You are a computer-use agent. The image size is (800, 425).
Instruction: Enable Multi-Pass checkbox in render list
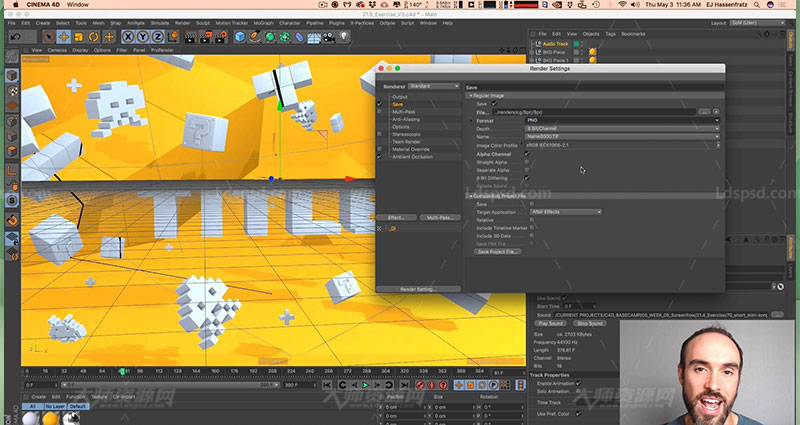tap(379, 112)
